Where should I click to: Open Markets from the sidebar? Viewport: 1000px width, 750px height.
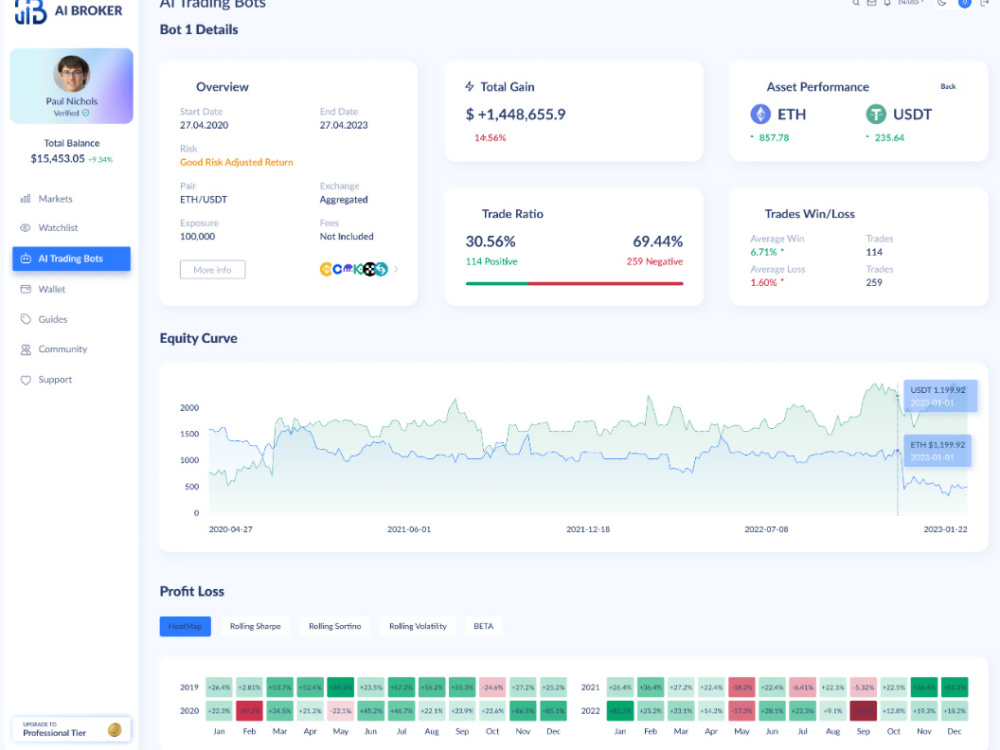tap(55, 199)
